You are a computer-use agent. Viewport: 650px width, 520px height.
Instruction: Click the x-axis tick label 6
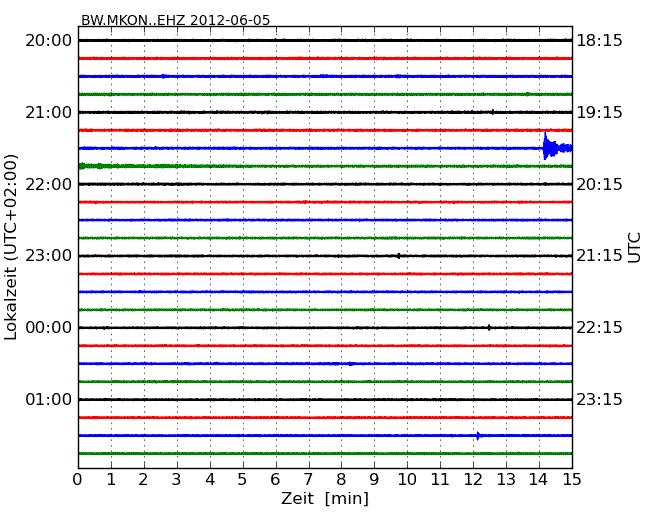(275, 479)
